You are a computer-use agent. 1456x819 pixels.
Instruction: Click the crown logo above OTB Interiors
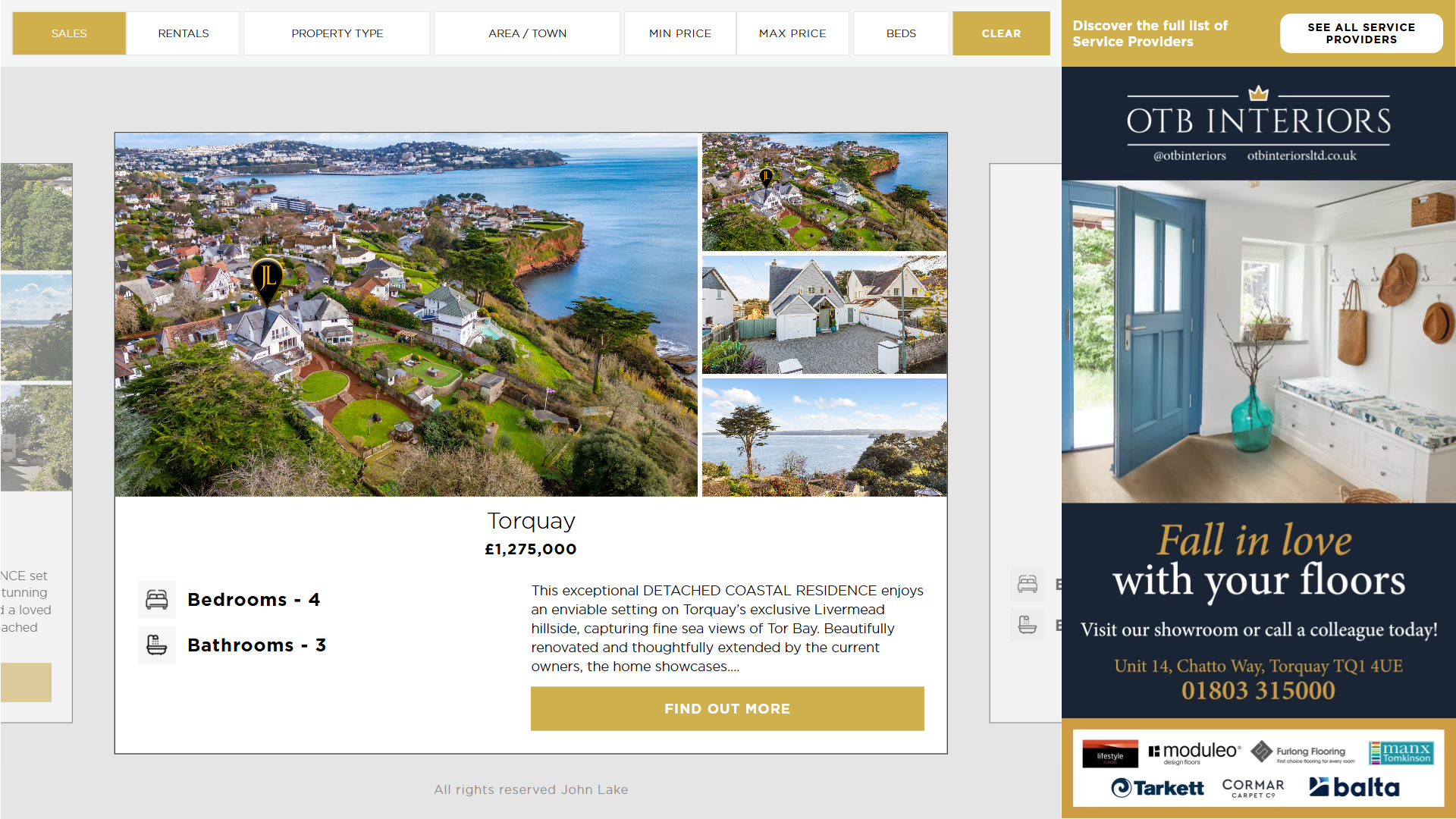[1259, 93]
